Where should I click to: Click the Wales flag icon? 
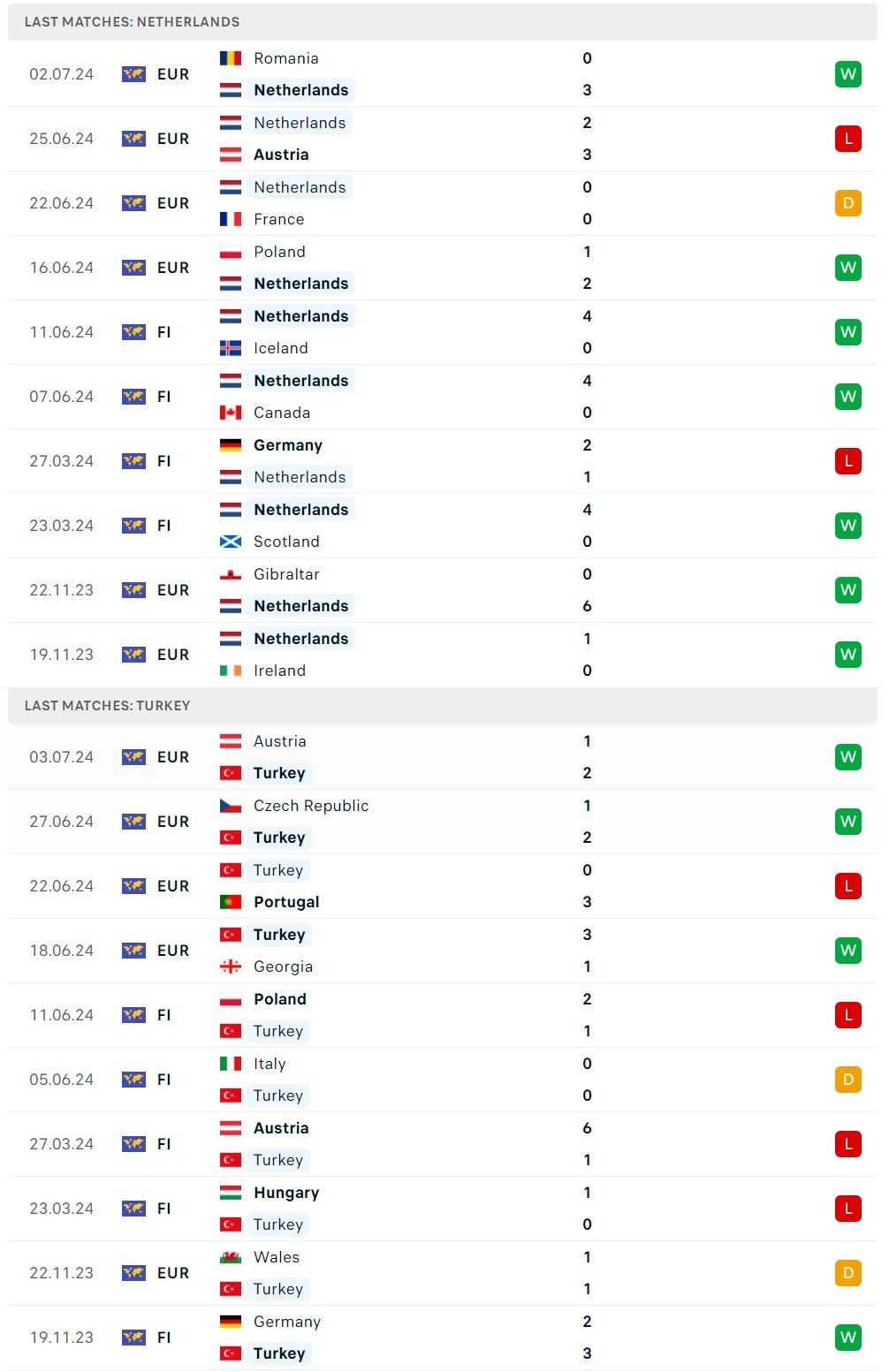coord(230,1257)
